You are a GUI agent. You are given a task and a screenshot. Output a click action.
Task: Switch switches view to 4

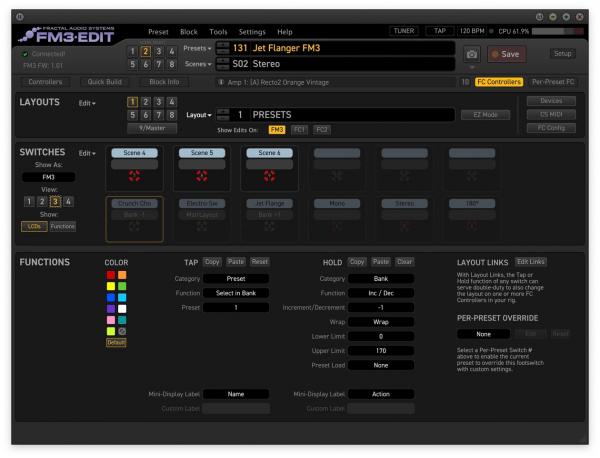coord(68,202)
